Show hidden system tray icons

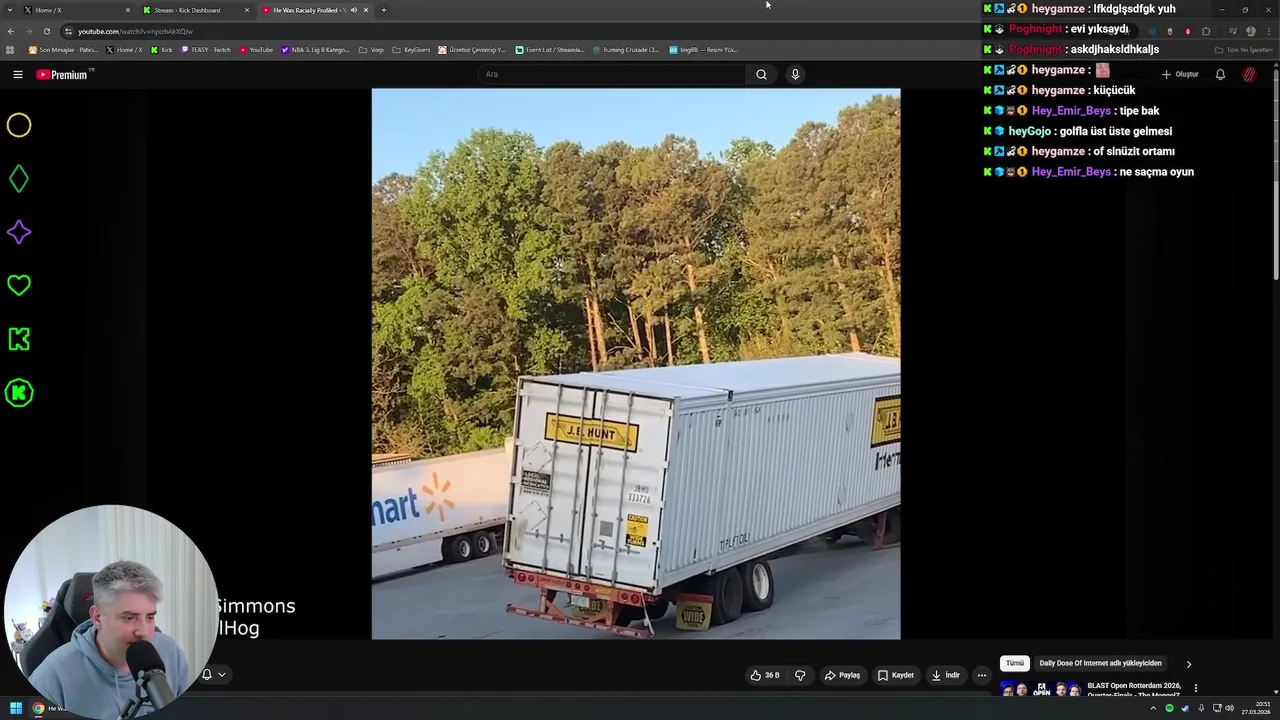point(1153,708)
